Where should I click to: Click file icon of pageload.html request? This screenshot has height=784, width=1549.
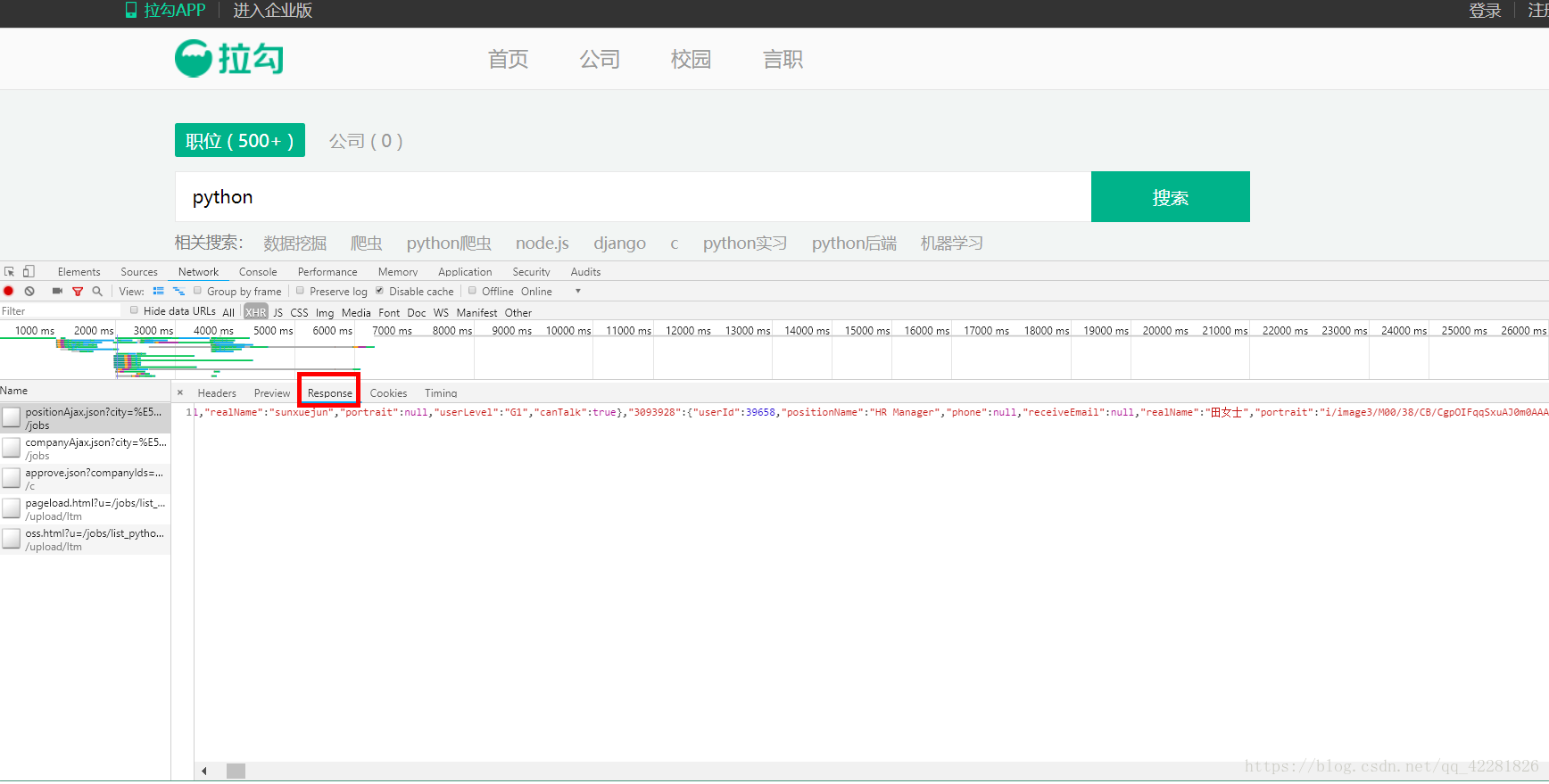pos(12,508)
